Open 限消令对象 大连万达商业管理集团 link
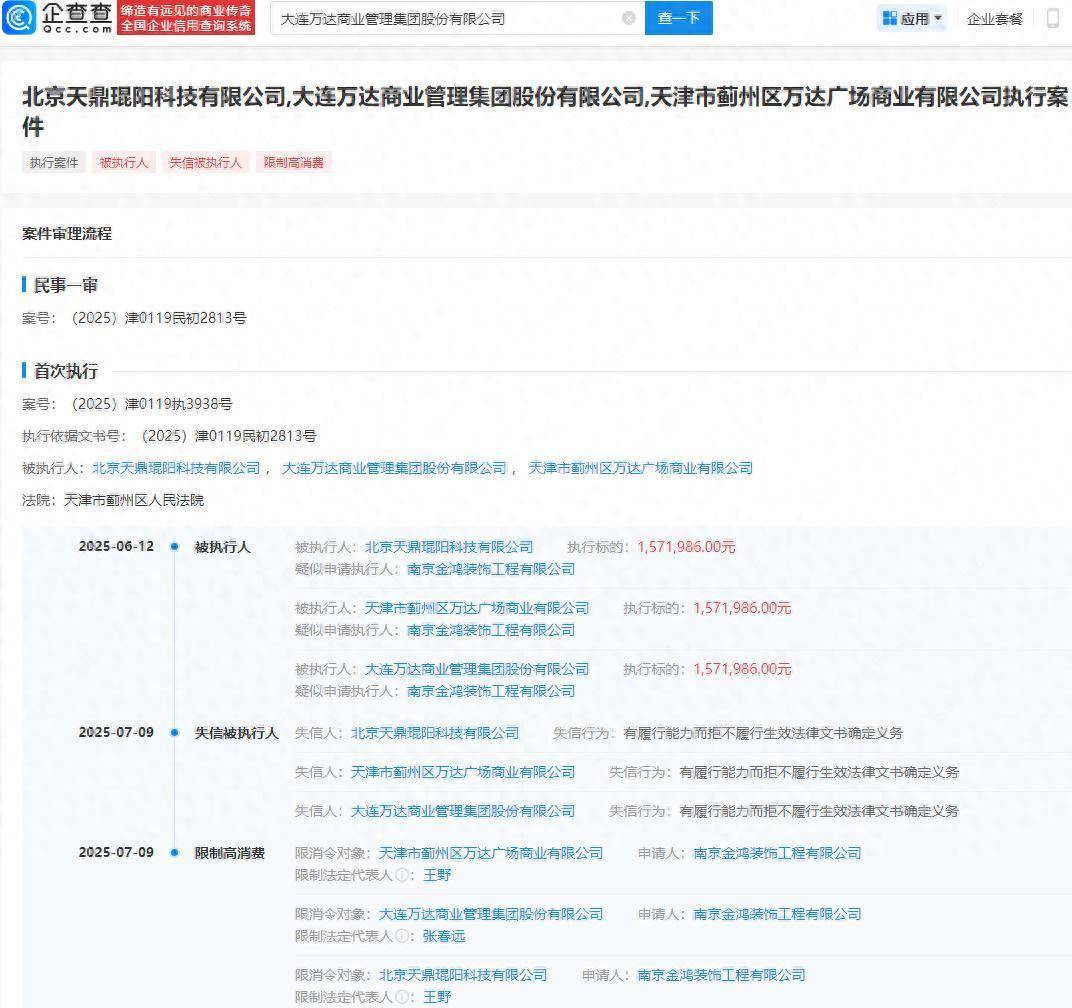The width and height of the screenshot is (1072, 1008). (x=491, y=914)
